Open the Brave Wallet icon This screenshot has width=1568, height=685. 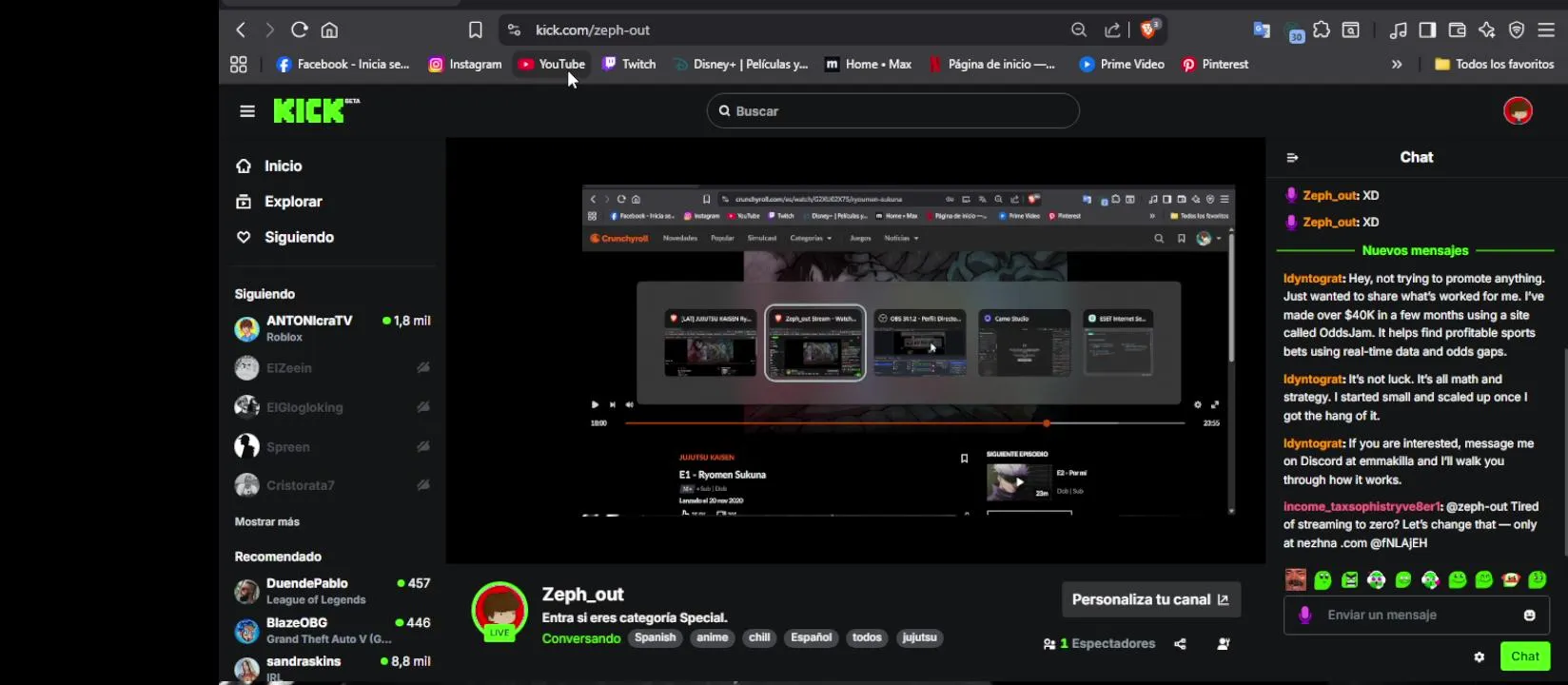pyautogui.click(x=1457, y=30)
